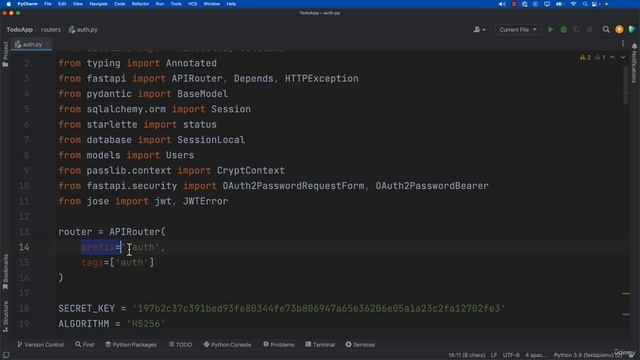Image resolution: width=640 pixels, height=360 pixels.
Task: Click the Stop process square icon
Action: click(x=589, y=29)
